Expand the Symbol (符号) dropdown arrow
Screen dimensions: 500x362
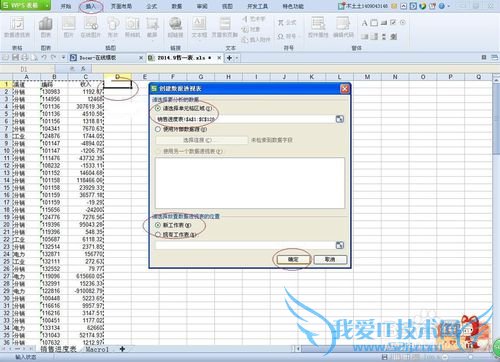tap(298, 36)
